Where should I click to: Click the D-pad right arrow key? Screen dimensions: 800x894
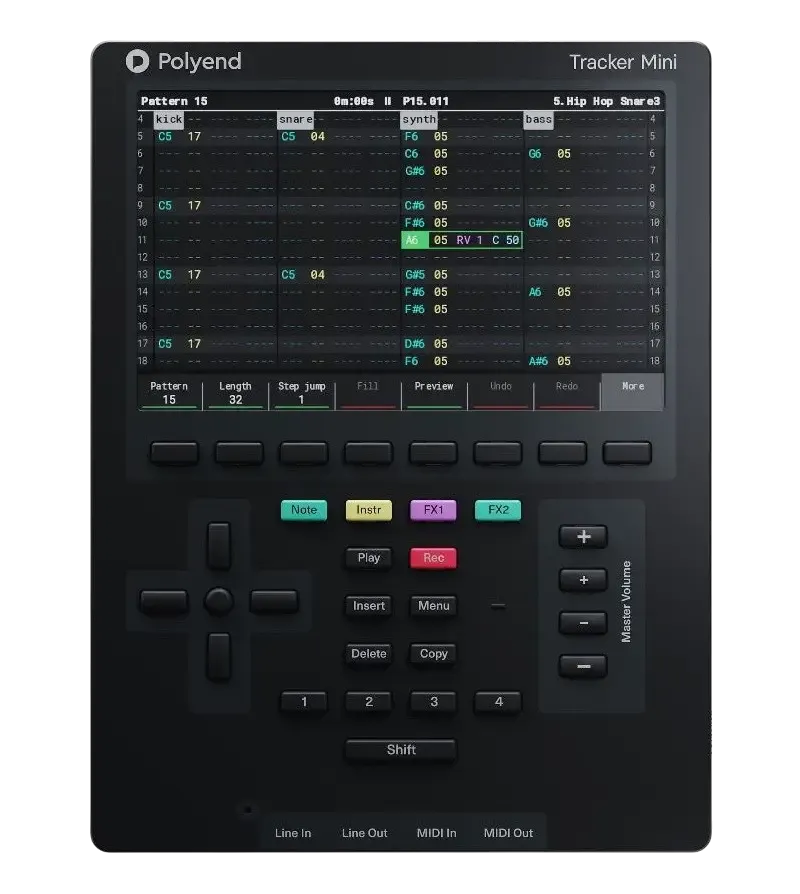pyautogui.click(x=274, y=601)
